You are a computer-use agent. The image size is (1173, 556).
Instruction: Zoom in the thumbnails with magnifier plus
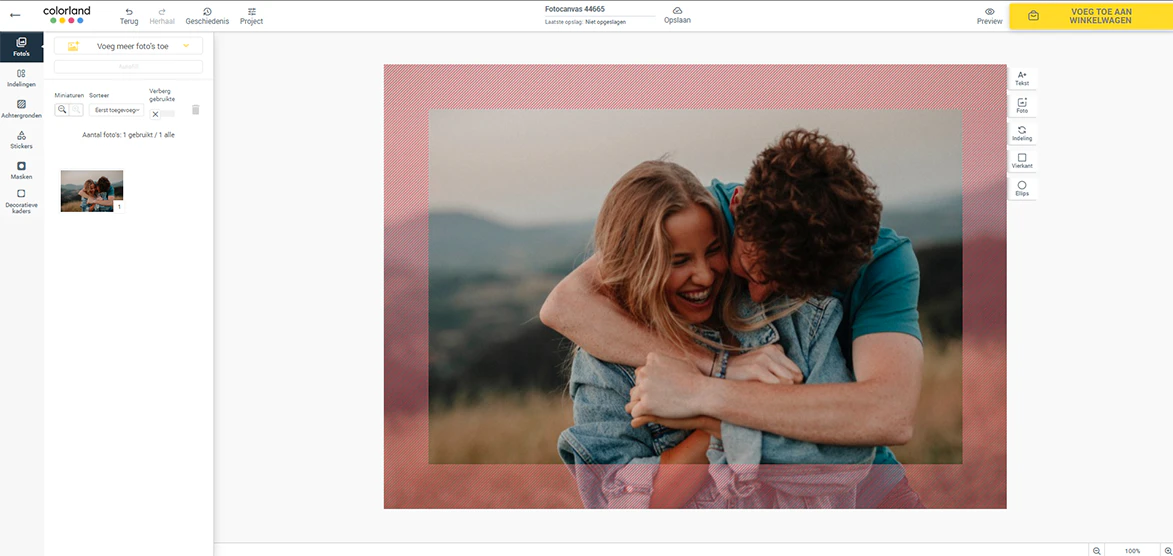point(76,110)
